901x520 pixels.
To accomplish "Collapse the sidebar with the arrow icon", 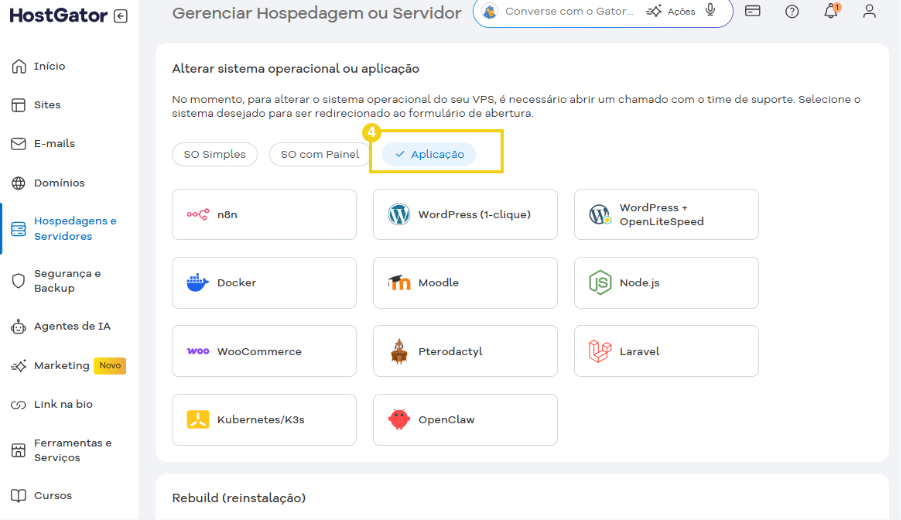I will pyautogui.click(x=121, y=16).
